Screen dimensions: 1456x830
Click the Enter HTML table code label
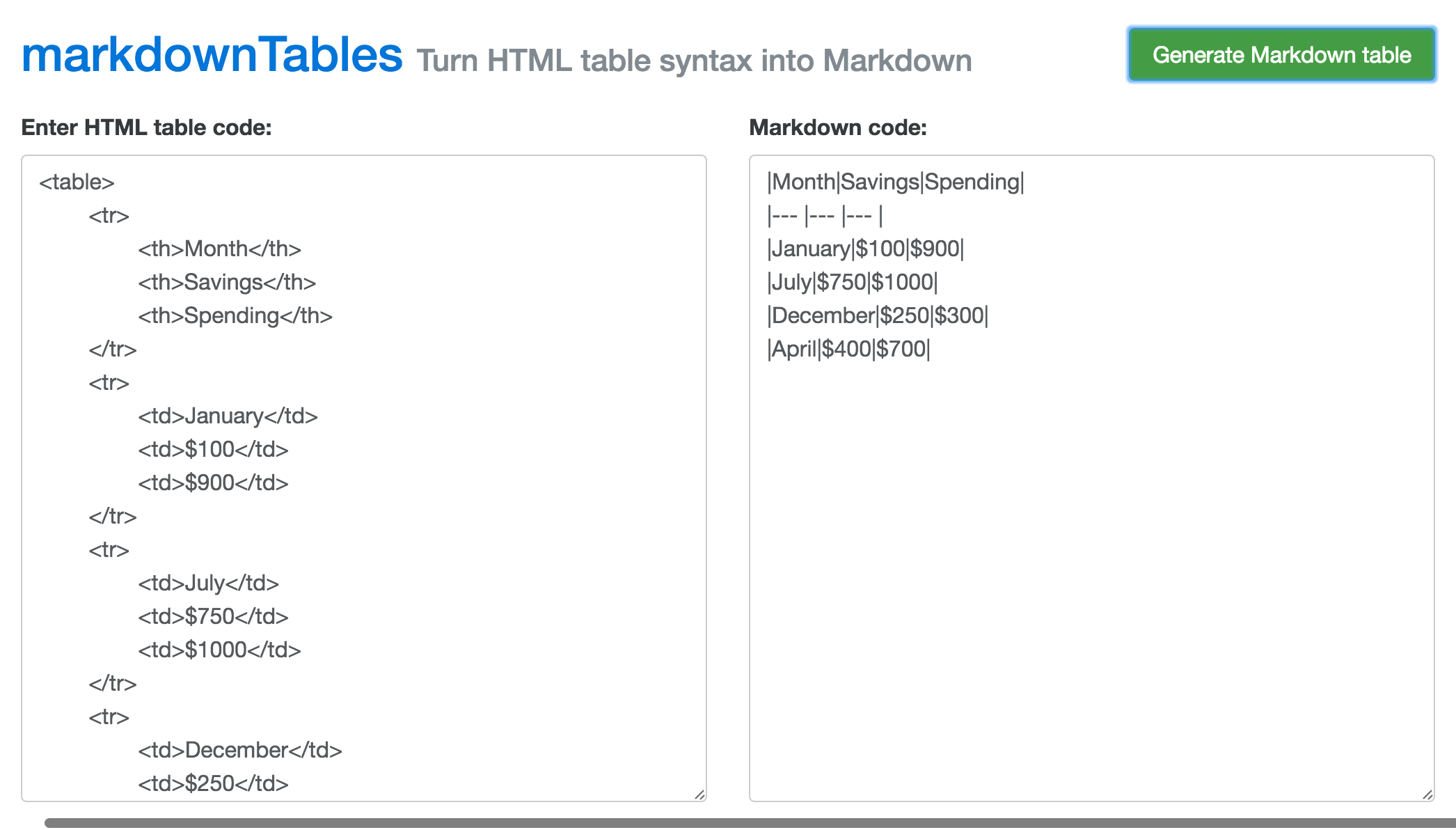click(x=146, y=127)
